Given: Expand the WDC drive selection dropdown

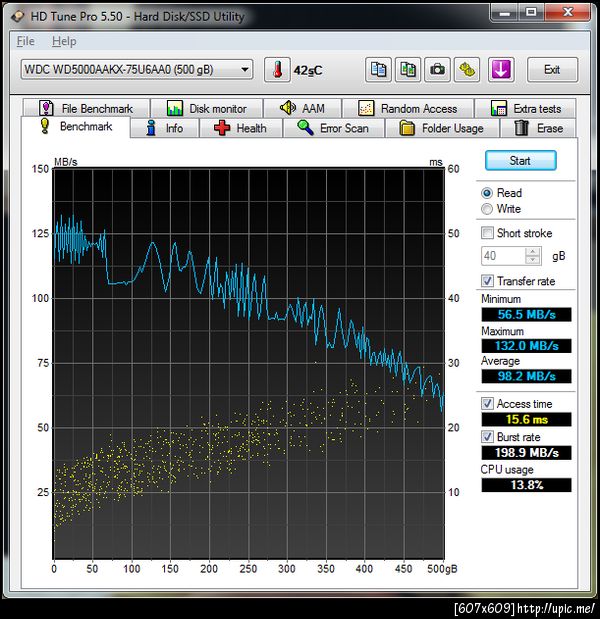Looking at the screenshot, I should (x=246, y=69).
